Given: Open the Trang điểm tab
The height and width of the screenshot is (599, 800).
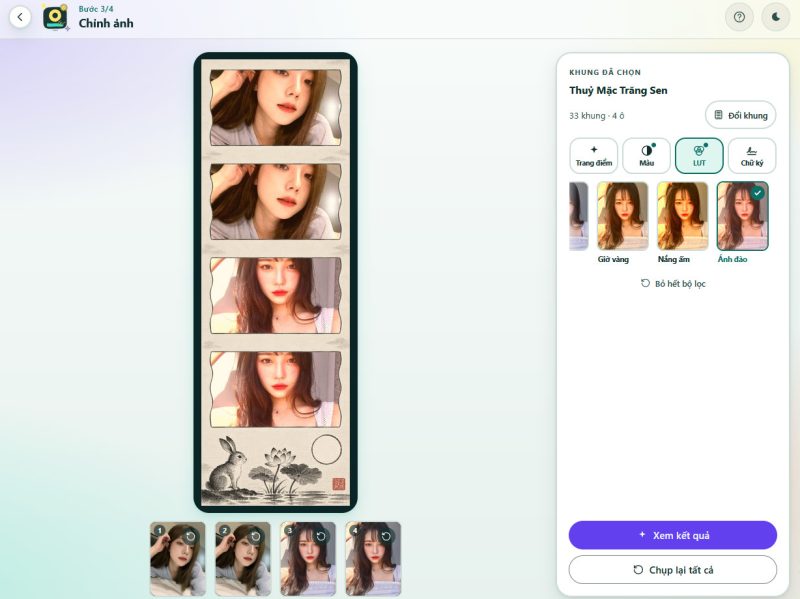Looking at the screenshot, I should pyautogui.click(x=594, y=156).
